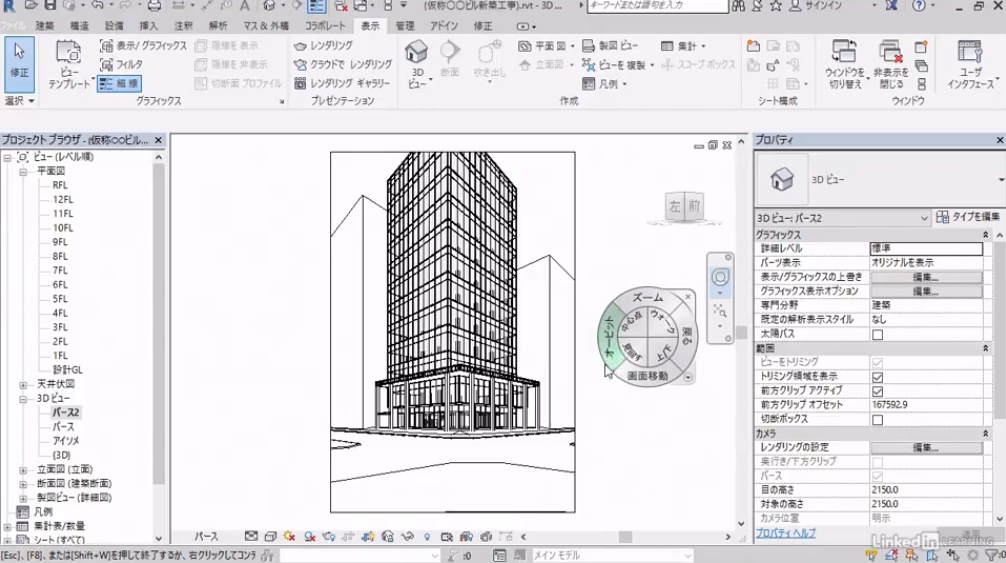The image size is (1006, 563).
Task: Expand the 天井伏図 tree node
Action: coord(23,384)
